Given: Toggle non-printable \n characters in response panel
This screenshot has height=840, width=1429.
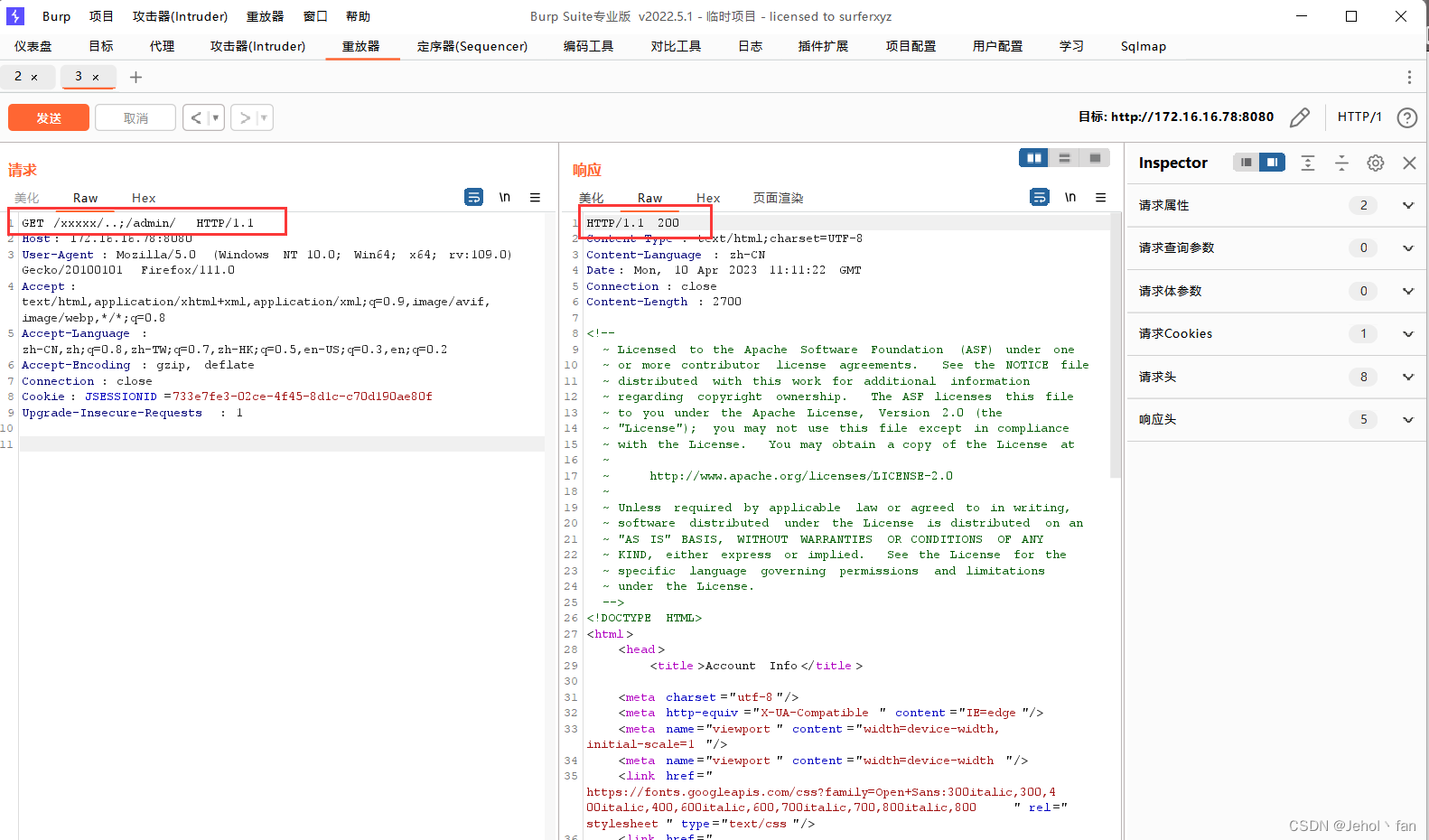Looking at the screenshot, I should point(1070,197).
